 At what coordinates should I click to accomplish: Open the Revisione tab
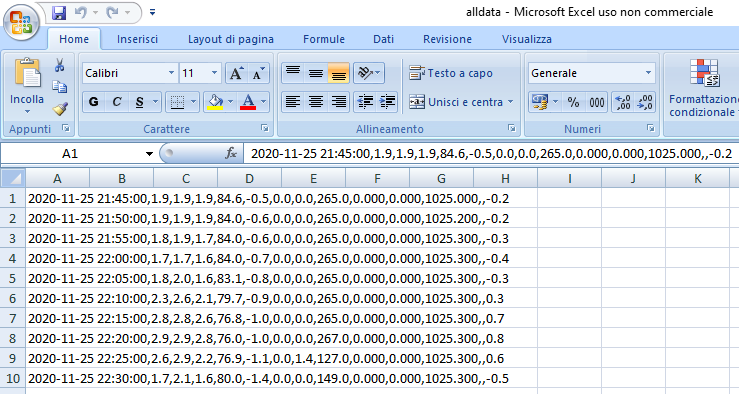[447, 39]
